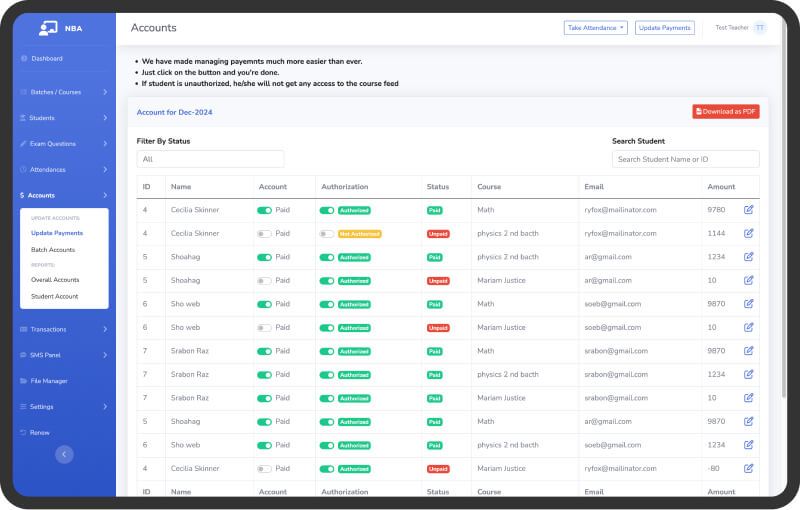800x510 pixels.
Task: Click the Download as PDF button
Action: [x=725, y=112]
